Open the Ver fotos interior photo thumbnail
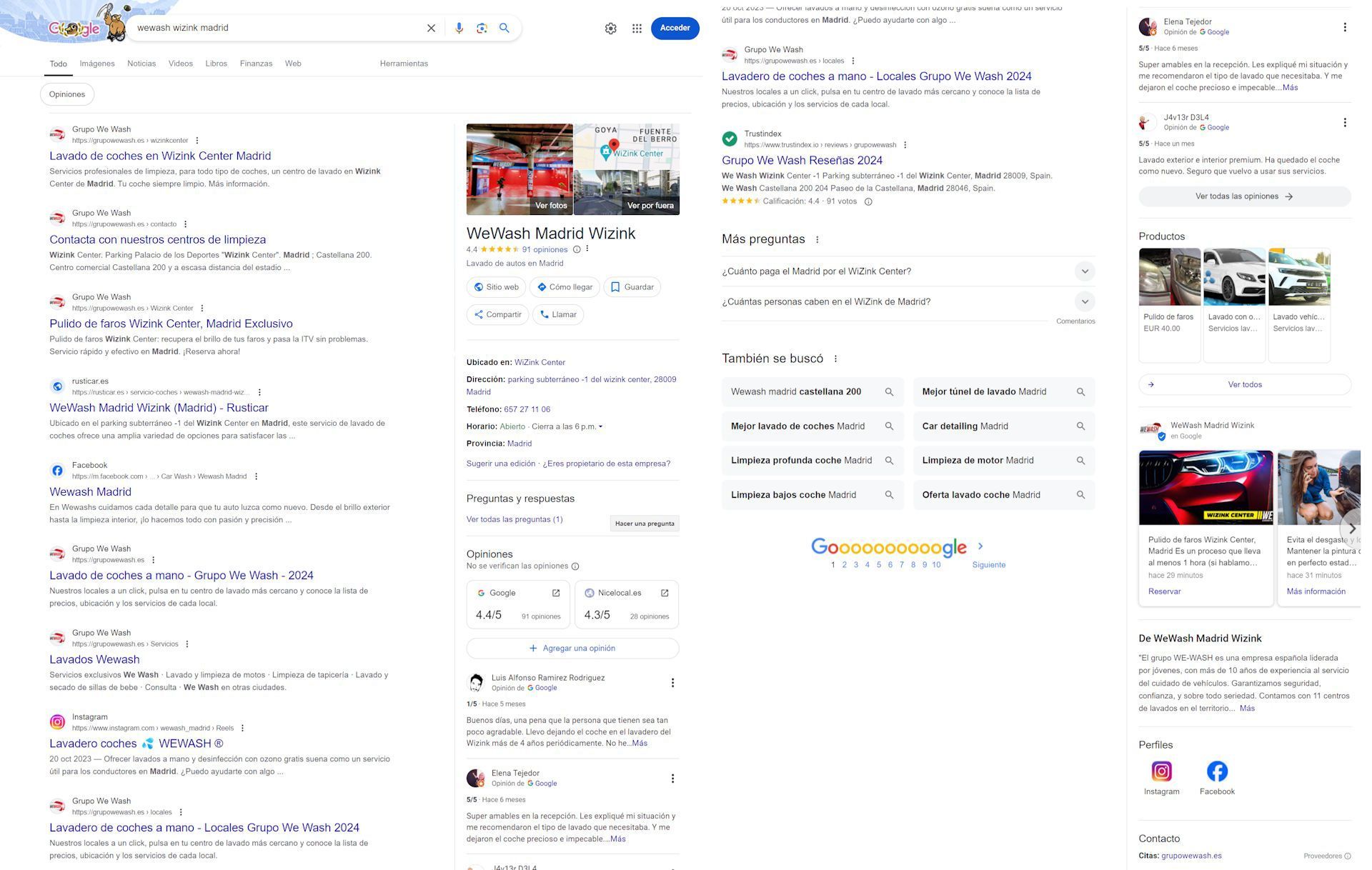The image size is (1372, 870). pos(520,169)
